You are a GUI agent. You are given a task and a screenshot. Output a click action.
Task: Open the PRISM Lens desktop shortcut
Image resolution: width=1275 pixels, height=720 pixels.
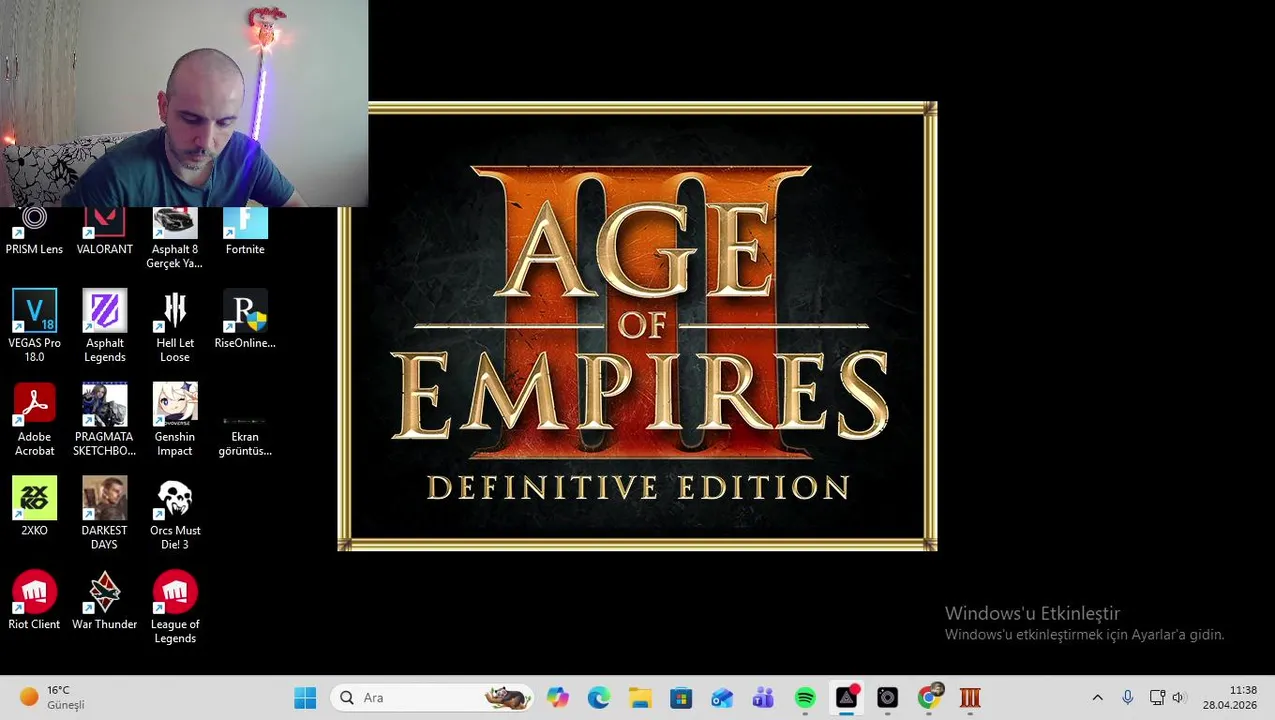pos(34,231)
